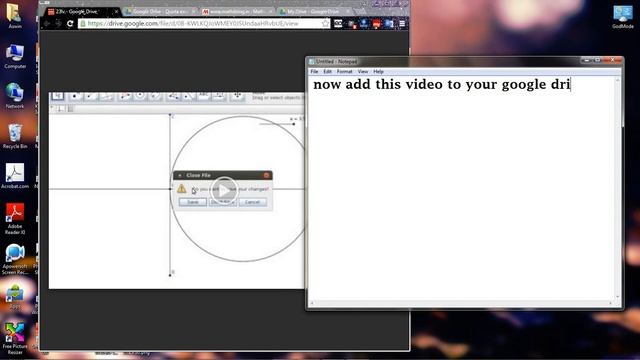Bookmark this page with the star icon
Viewport: 640px width, 360px height.
tap(325, 24)
